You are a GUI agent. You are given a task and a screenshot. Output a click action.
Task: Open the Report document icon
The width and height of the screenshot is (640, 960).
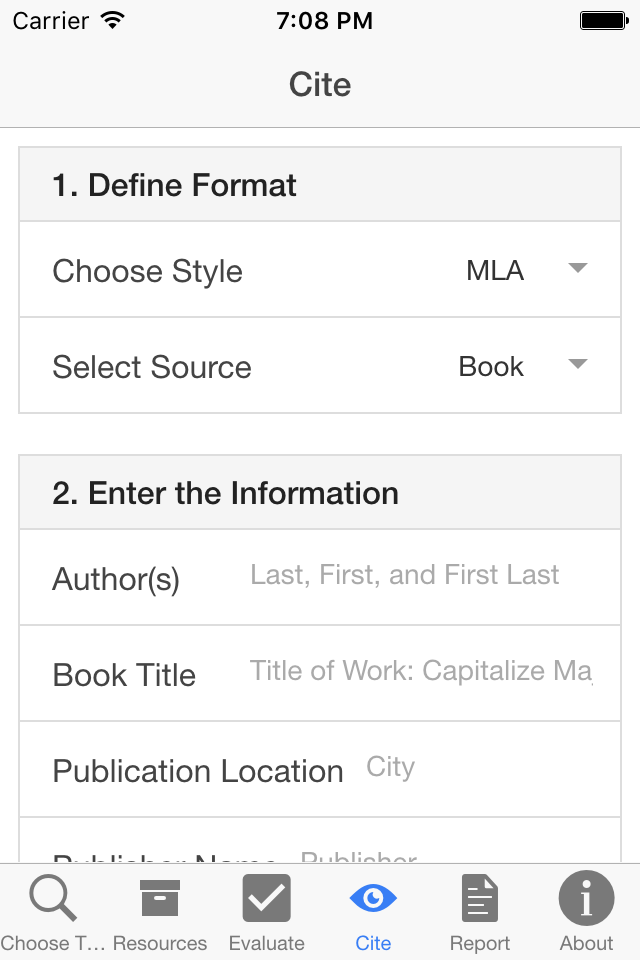480,897
